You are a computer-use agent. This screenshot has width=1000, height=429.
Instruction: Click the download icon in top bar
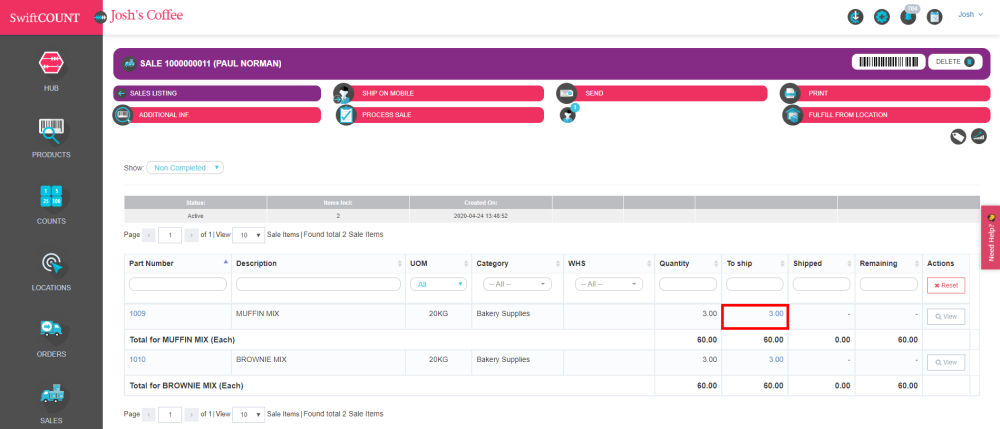[855, 17]
